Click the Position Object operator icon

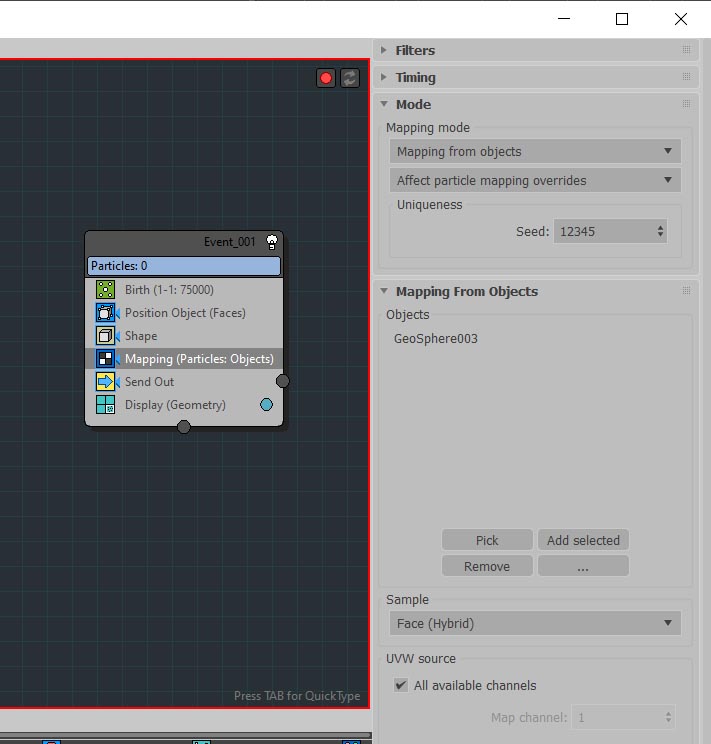pyautogui.click(x=105, y=313)
